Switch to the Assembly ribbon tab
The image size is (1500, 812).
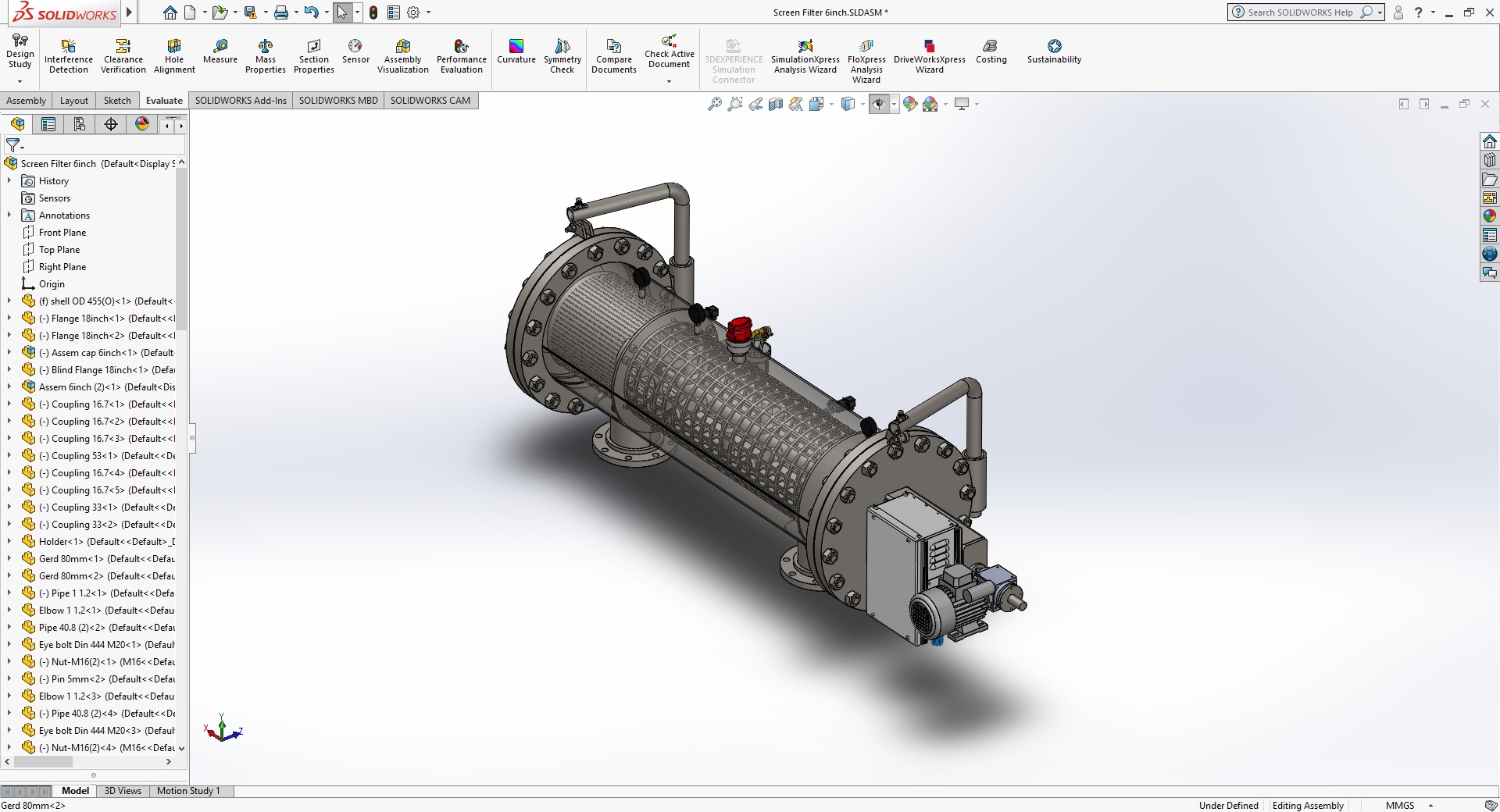pyautogui.click(x=27, y=101)
